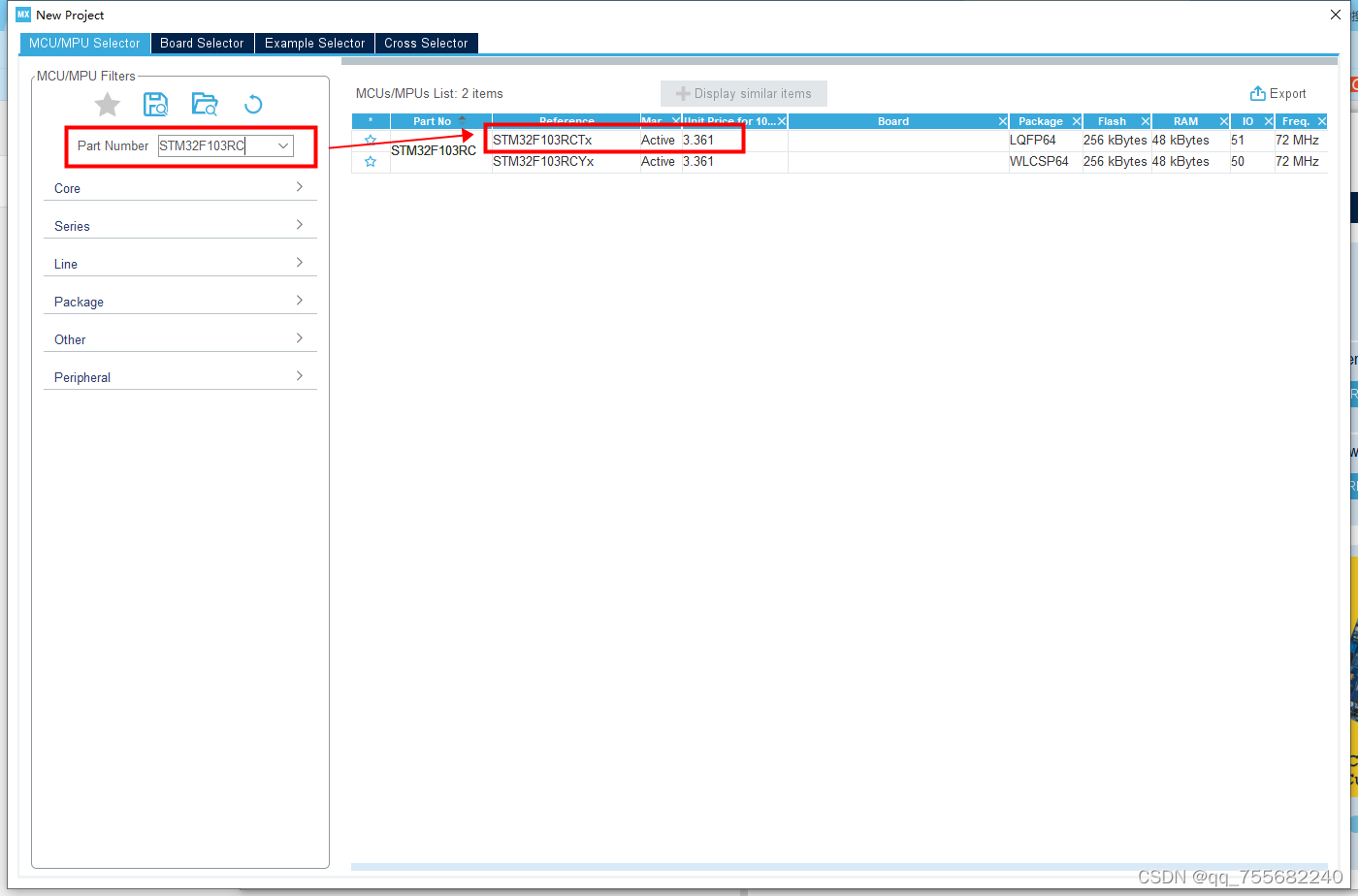Sort by the Board column header
The height and width of the screenshot is (896, 1358).
[x=892, y=121]
